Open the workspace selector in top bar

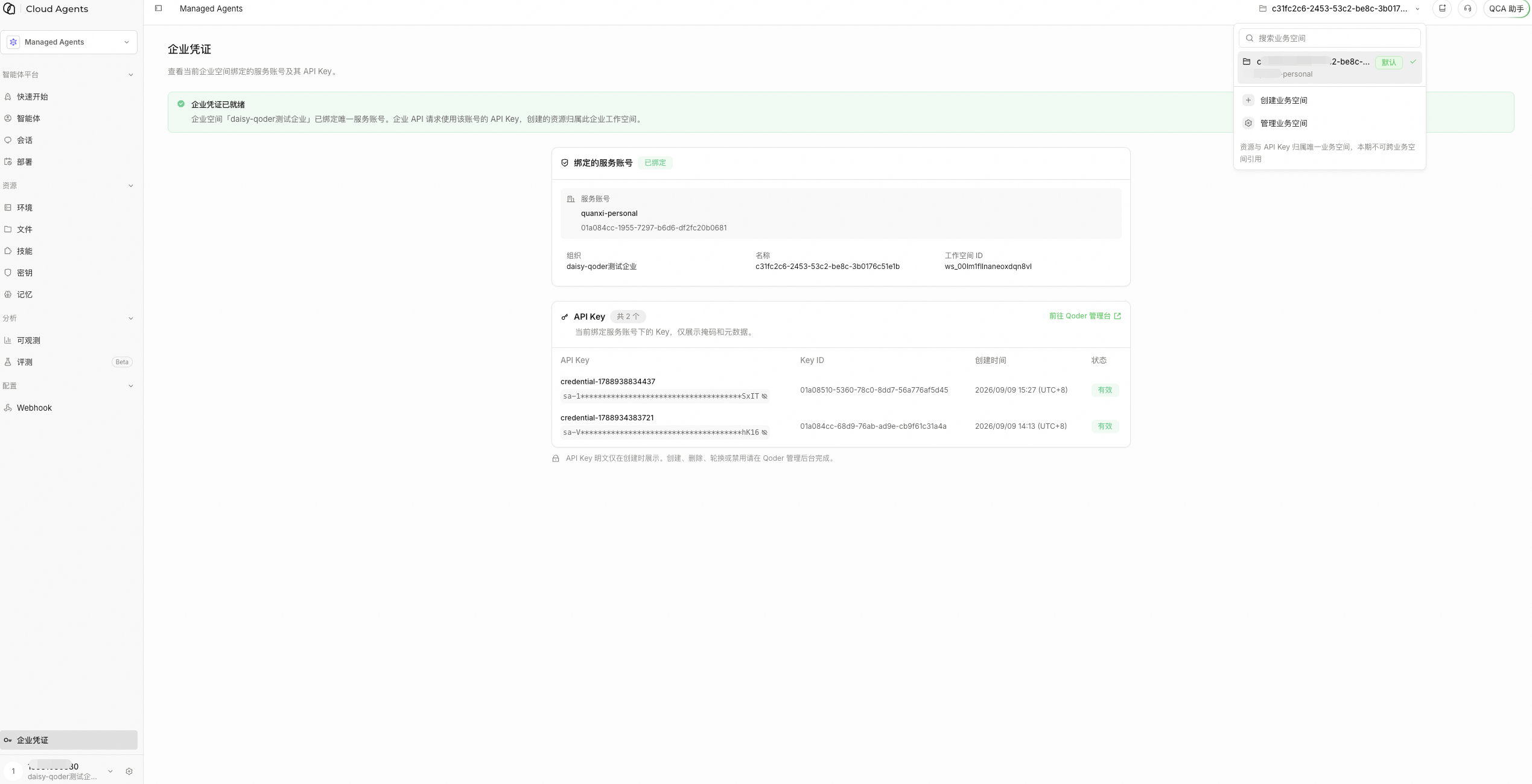(x=1340, y=8)
